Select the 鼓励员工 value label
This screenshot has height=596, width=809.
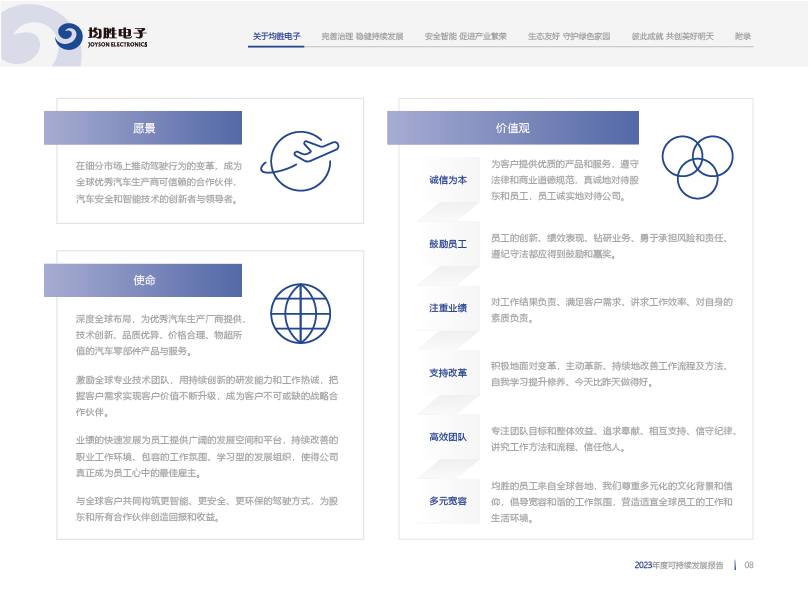coord(448,244)
